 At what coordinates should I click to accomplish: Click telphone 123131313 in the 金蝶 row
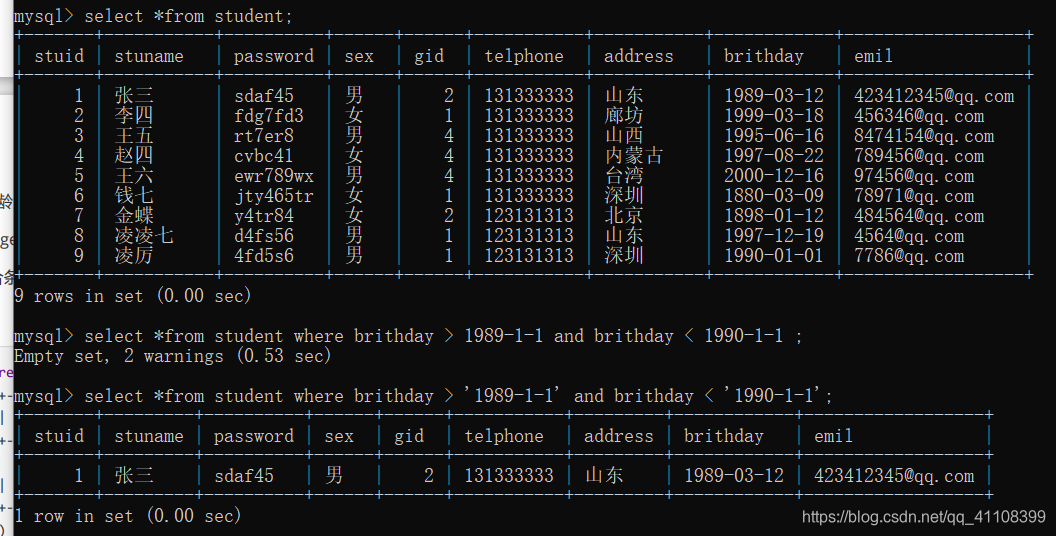coord(529,215)
